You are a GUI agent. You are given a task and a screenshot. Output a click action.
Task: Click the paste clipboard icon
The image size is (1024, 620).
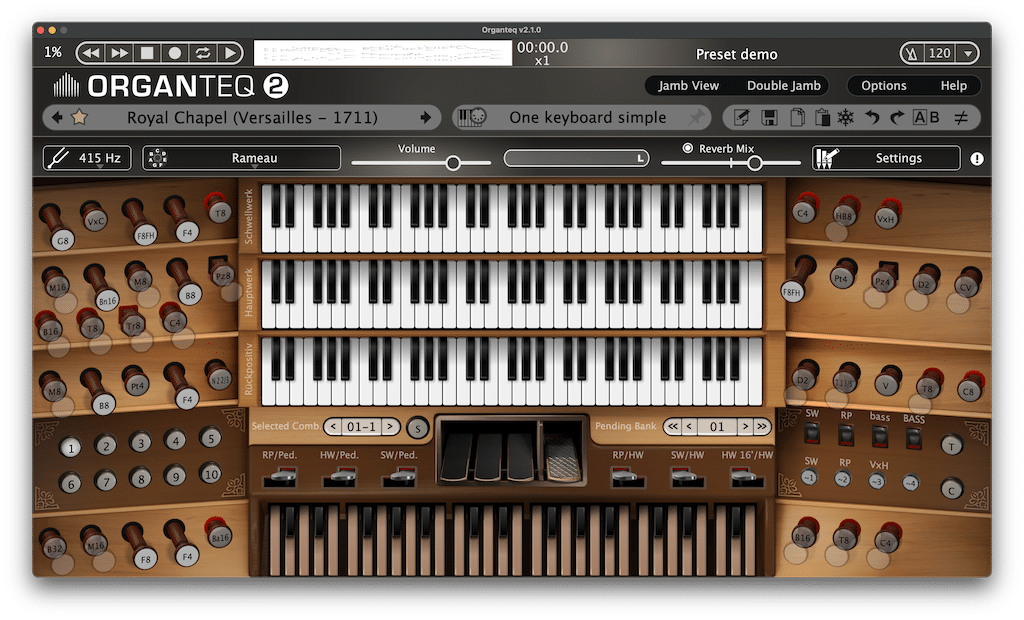click(822, 118)
